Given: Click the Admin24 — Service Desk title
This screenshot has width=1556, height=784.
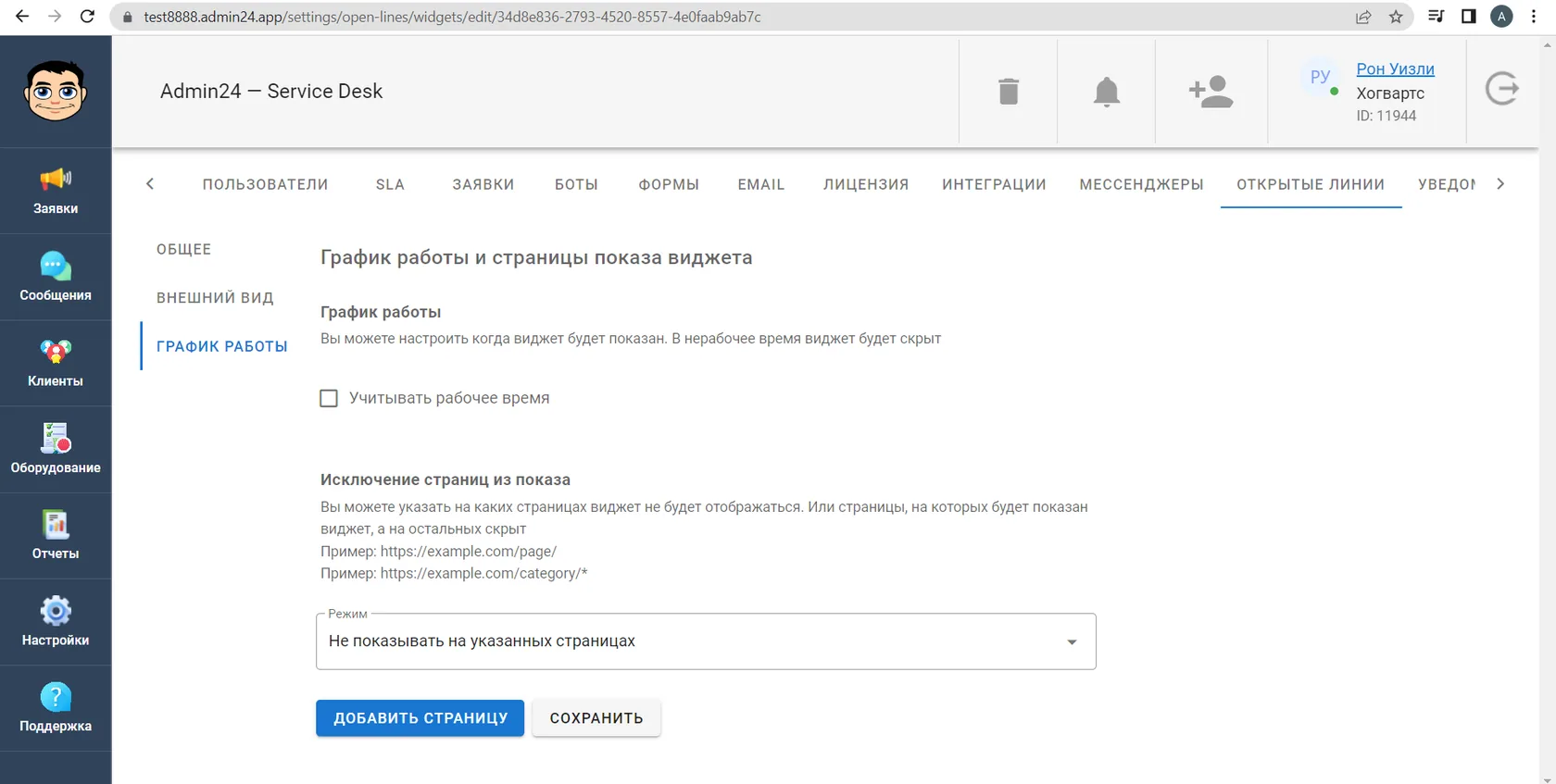Looking at the screenshot, I should [271, 91].
